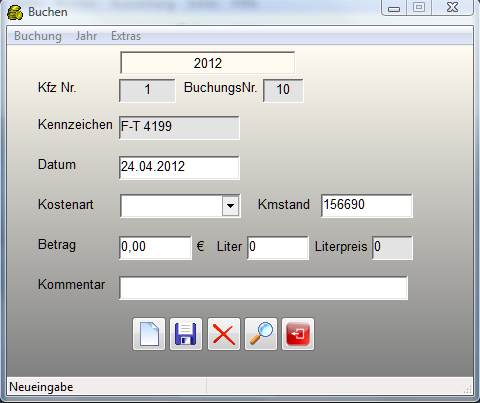The image size is (480, 403).
Task: Save the booking with floppy disk icon
Action: pos(186,334)
